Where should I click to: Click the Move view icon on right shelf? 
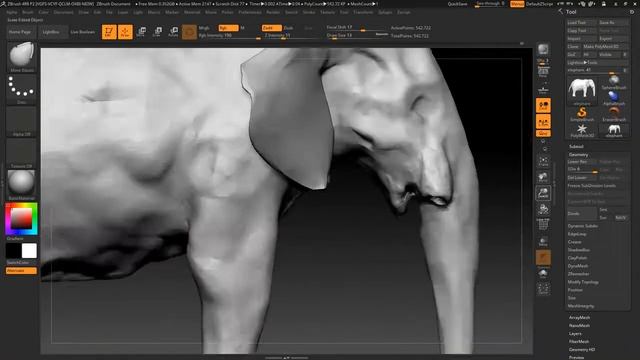click(543, 177)
